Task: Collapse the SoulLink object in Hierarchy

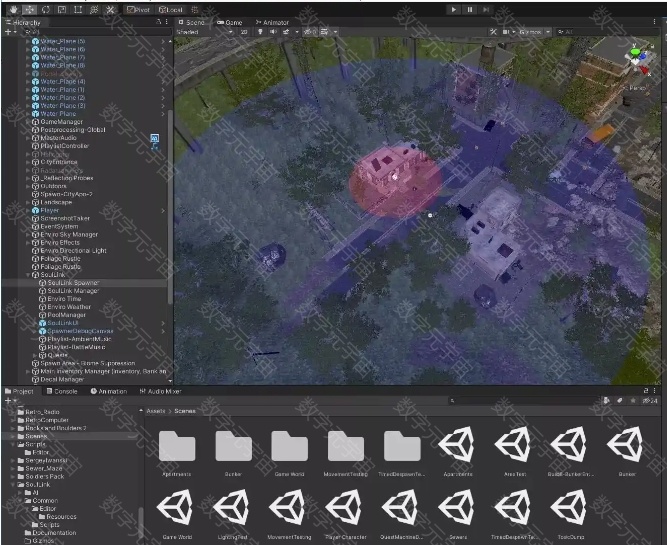Action: (x=28, y=275)
